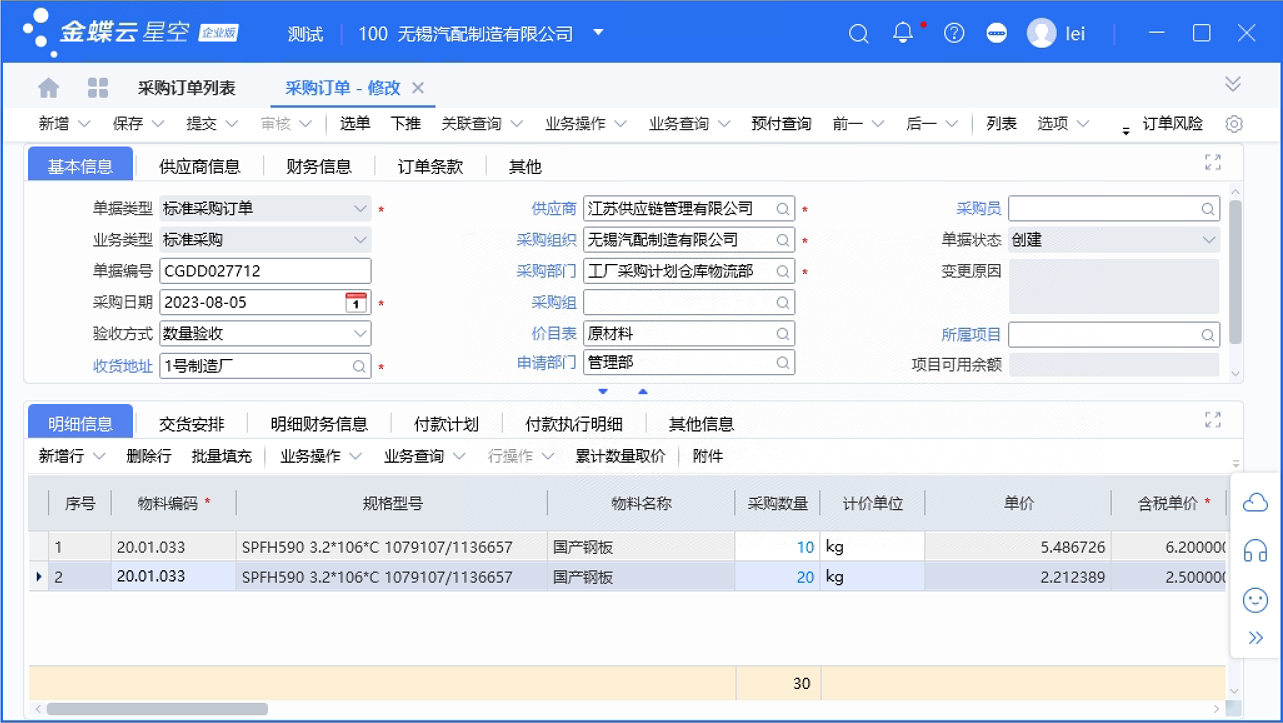Switch to 交货安排 tab
This screenshot has width=1283, height=723.
tap(192, 424)
